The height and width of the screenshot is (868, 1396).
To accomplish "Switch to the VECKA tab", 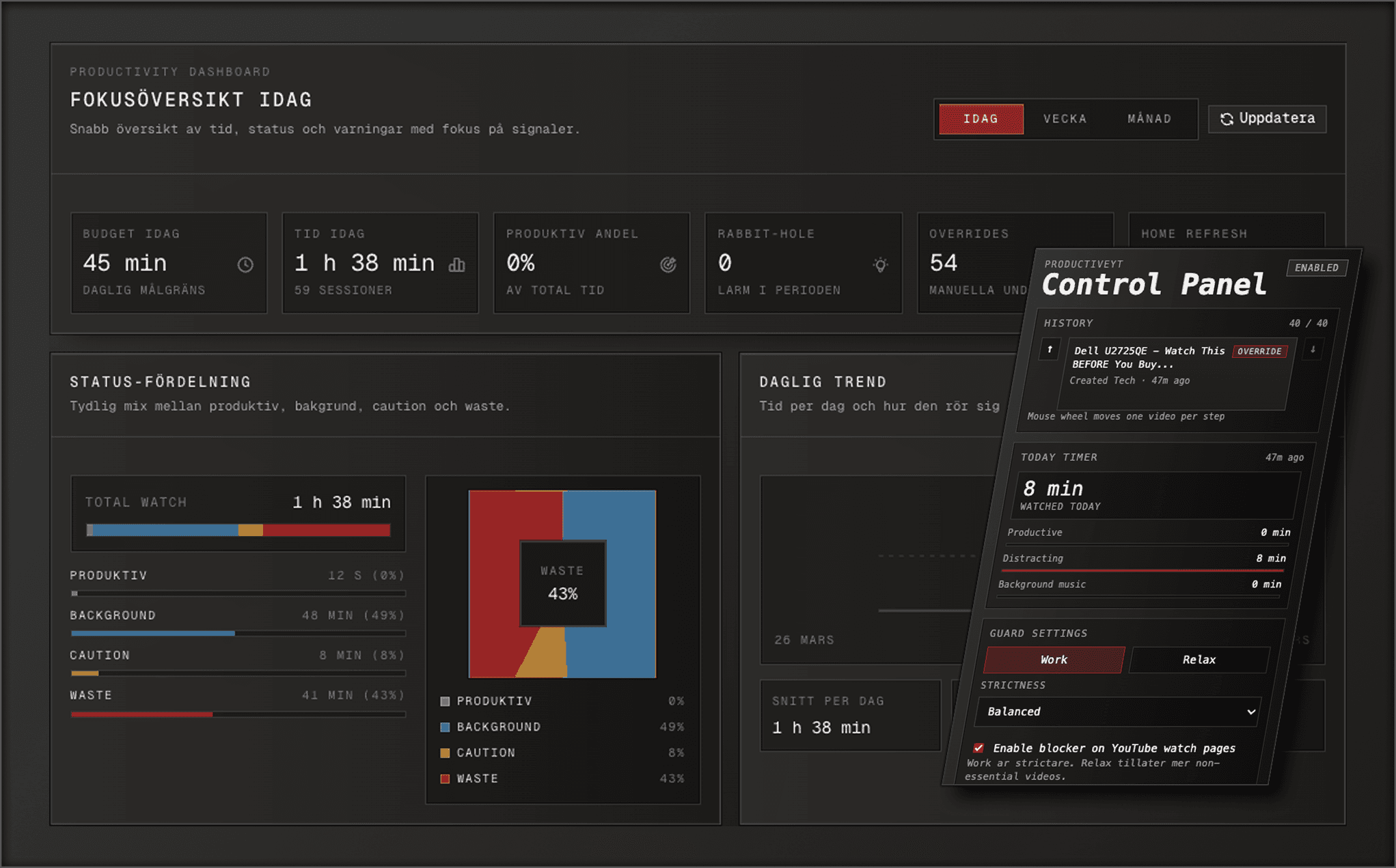I will point(1065,119).
